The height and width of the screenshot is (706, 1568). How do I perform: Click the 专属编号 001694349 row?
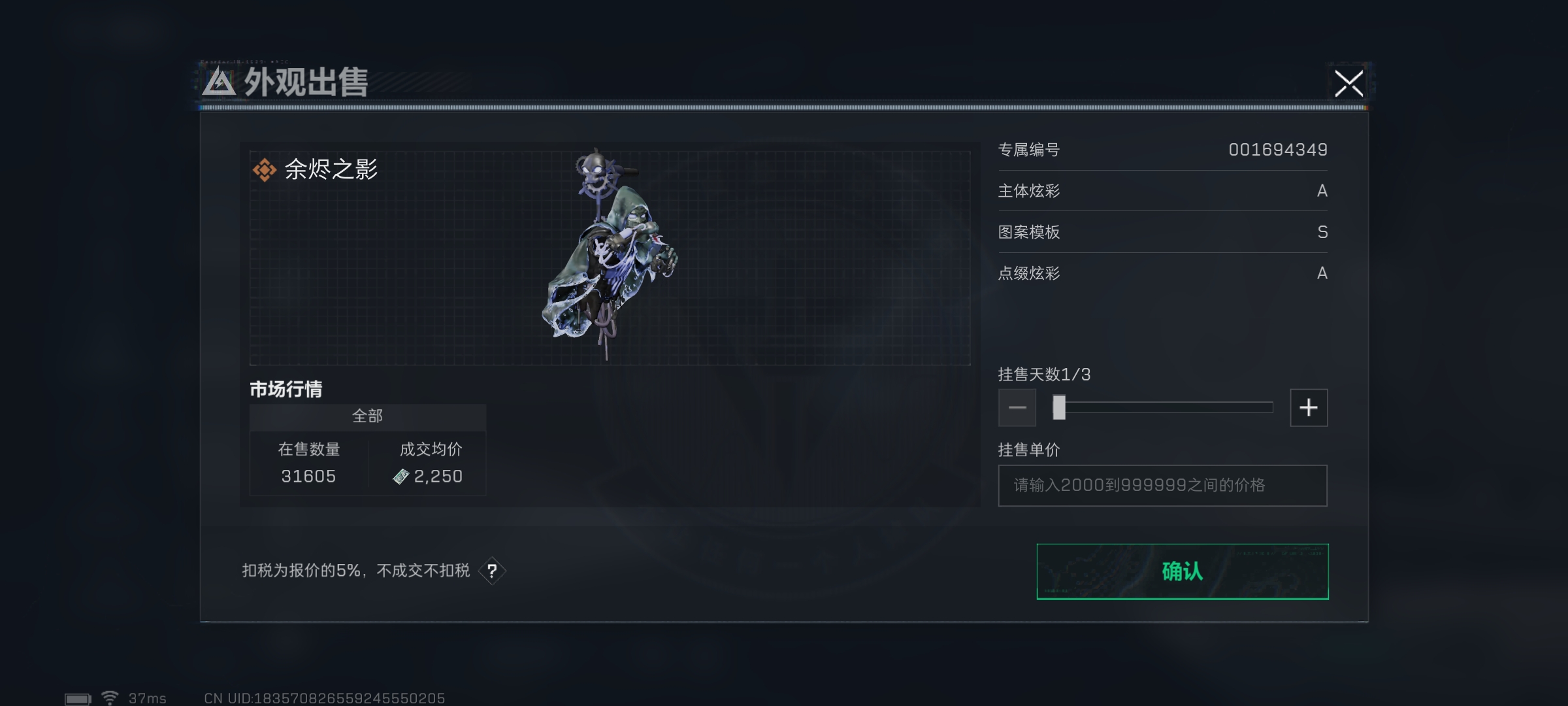coord(1163,150)
